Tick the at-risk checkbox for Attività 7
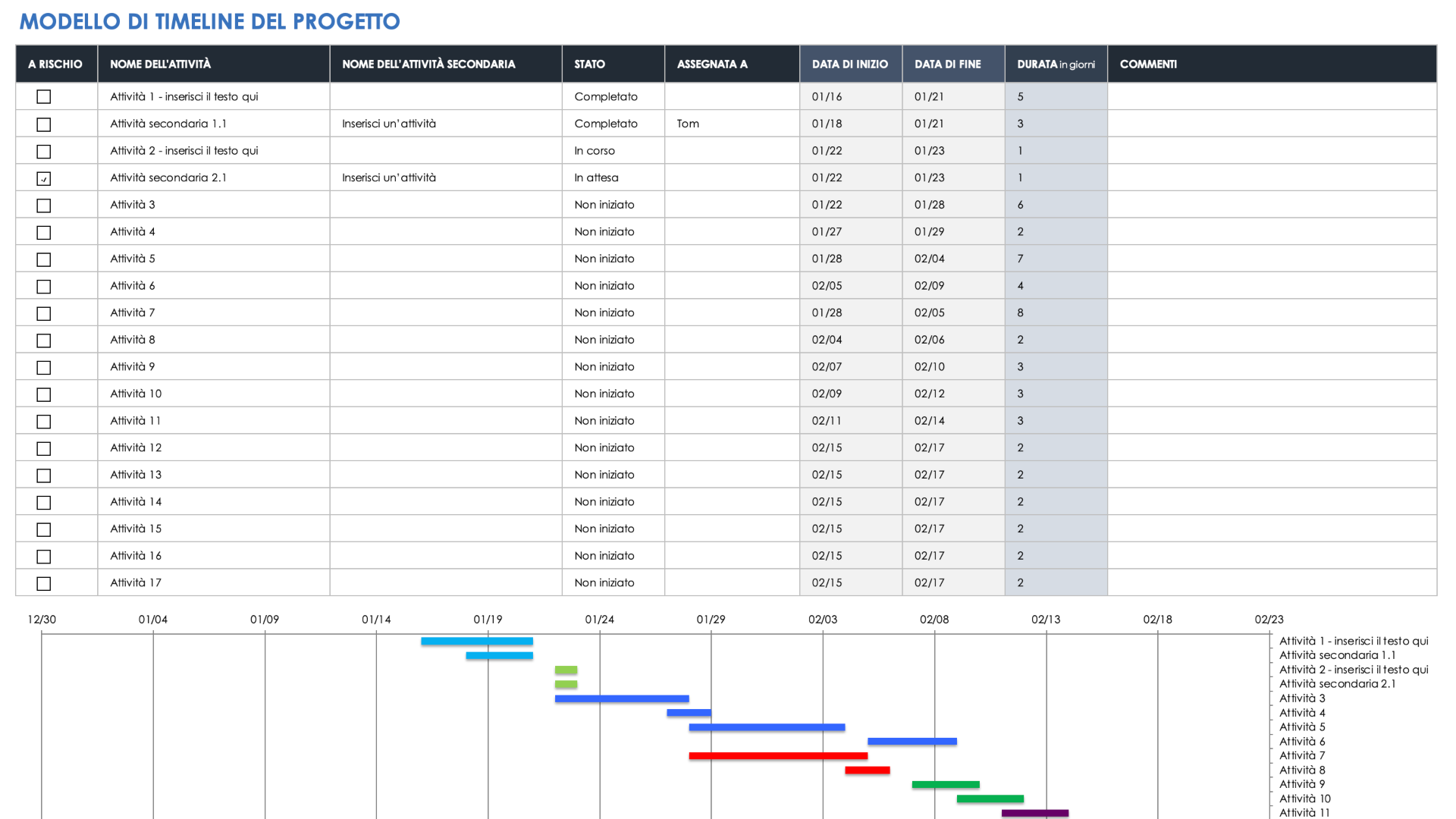 pos(44,313)
